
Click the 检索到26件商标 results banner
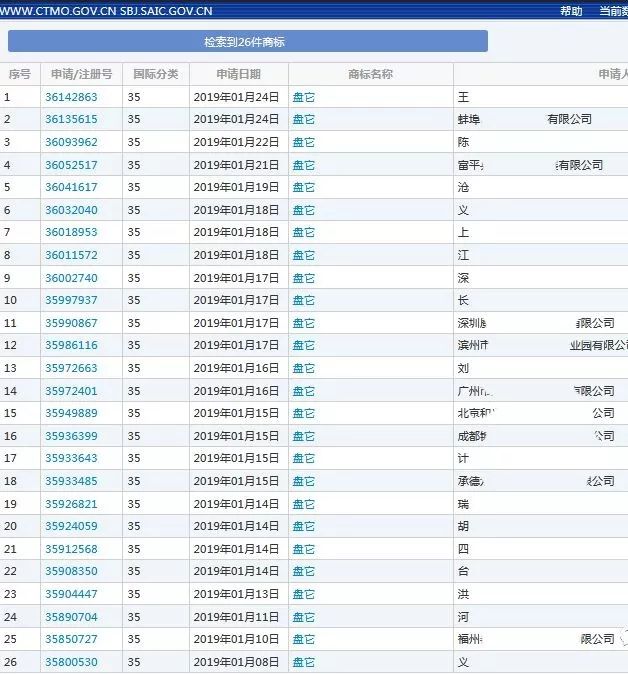click(248, 41)
